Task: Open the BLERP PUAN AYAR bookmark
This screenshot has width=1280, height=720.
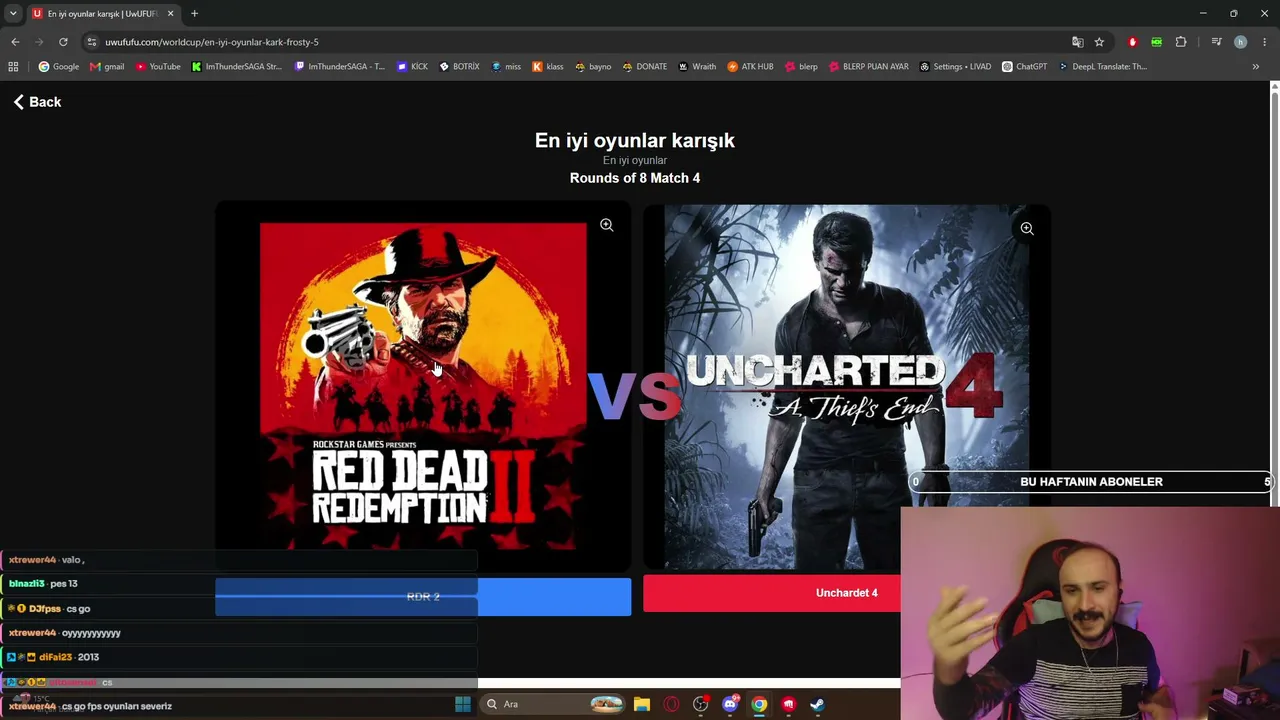Action: (868, 67)
